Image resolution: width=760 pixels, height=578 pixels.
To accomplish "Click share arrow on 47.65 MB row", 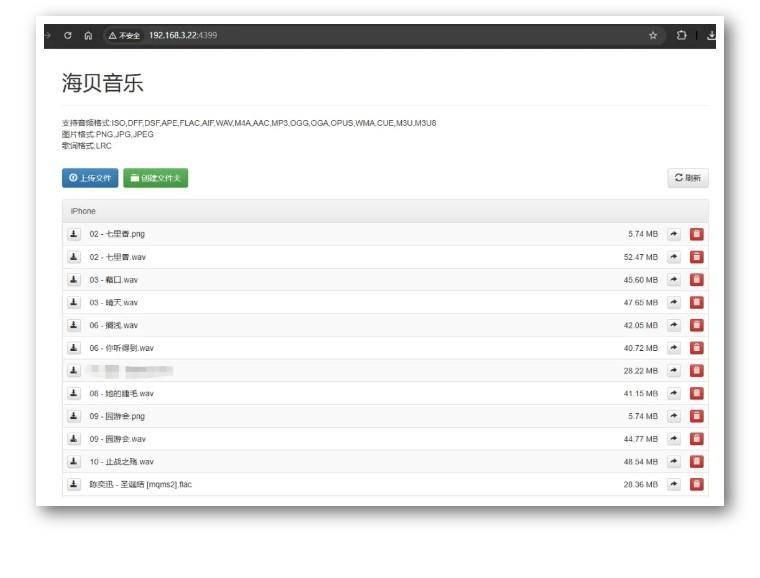I will point(674,302).
